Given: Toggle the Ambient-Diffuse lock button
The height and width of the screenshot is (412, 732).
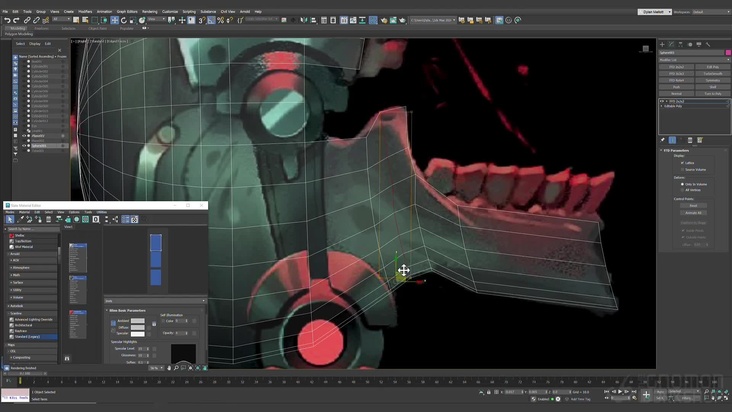Looking at the screenshot, I should tap(113, 323).
